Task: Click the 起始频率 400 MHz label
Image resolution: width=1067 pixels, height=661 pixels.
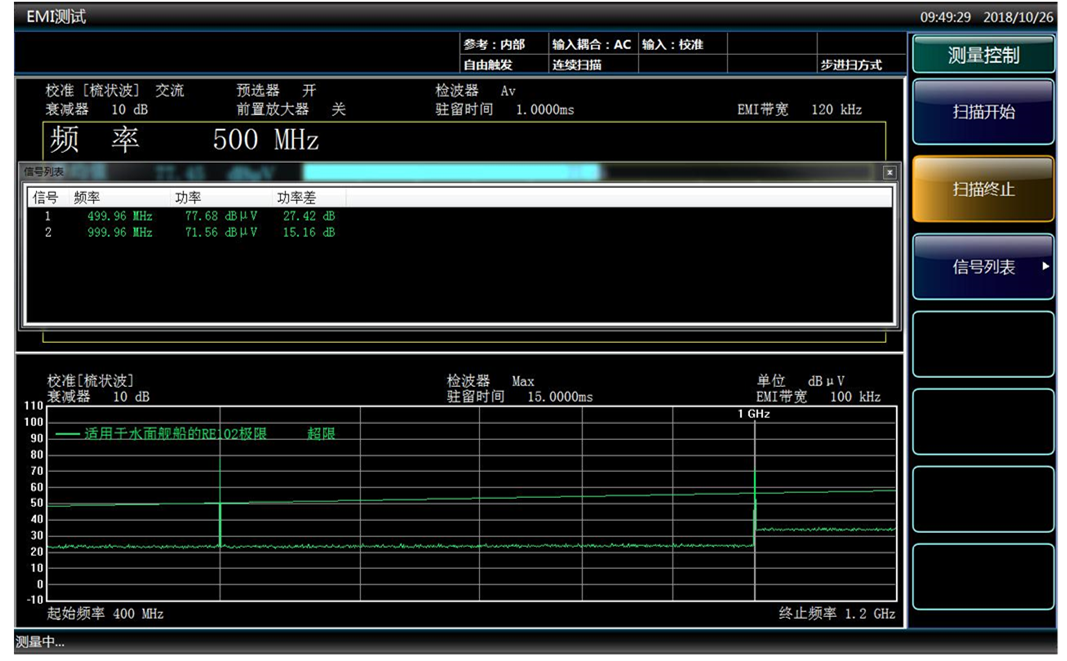Action: tap(105, 613)
